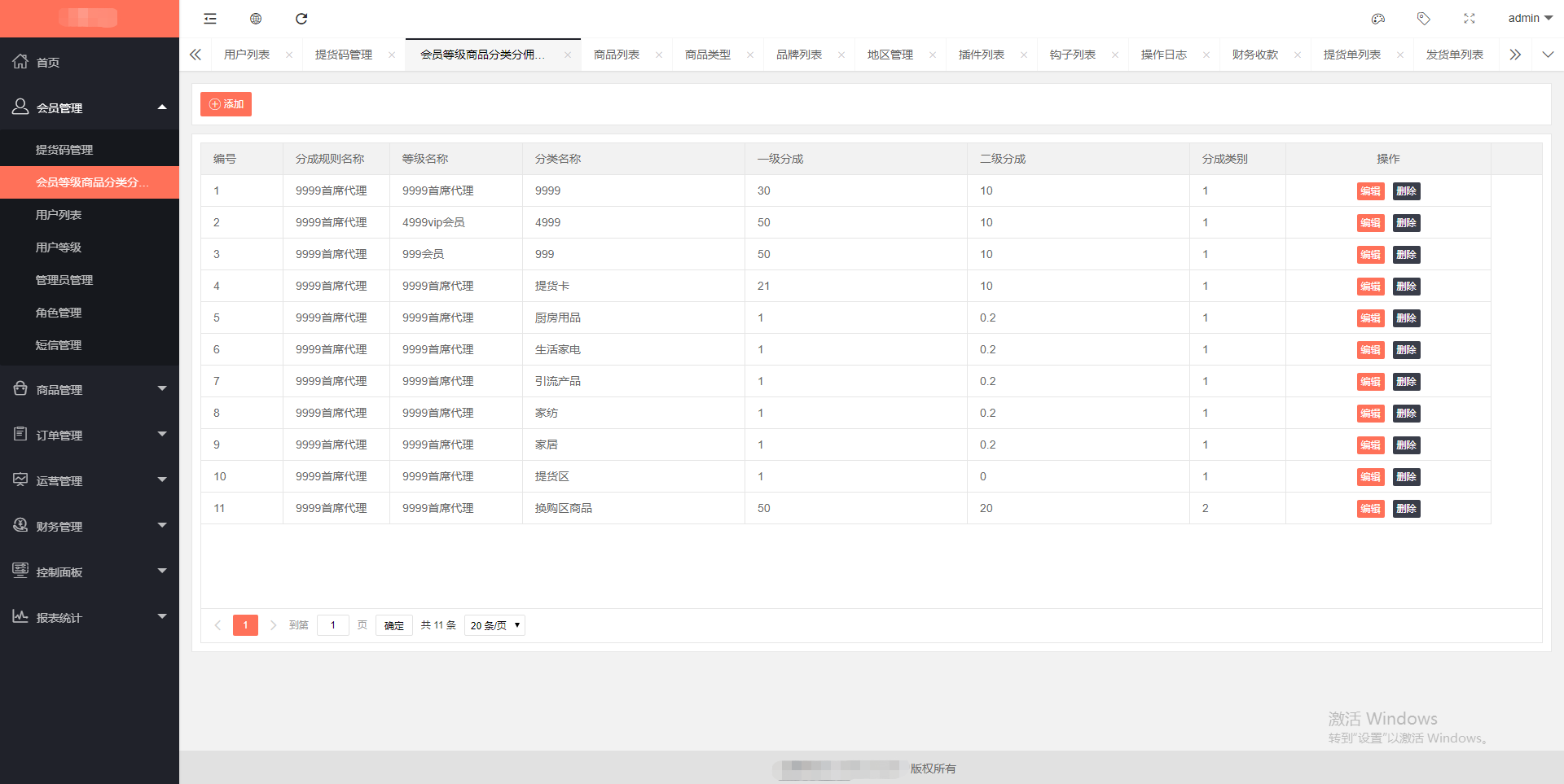Edit the 提货卡 row
Screen dimensions: 1564x784
point(1371,287)
